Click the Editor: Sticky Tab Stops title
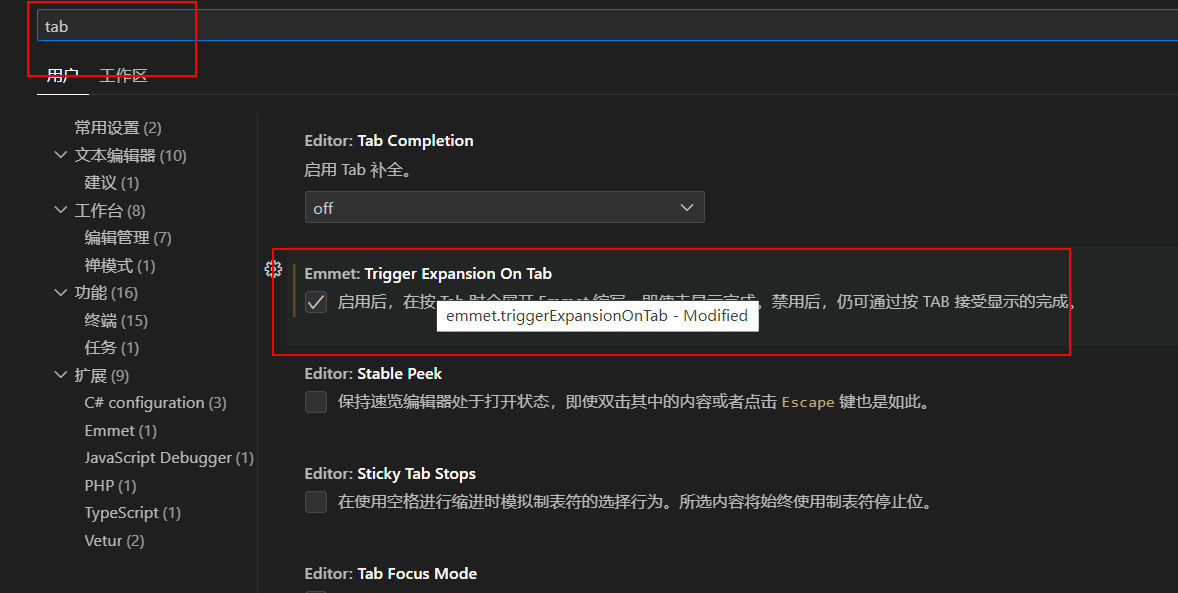 coord(390,473)
